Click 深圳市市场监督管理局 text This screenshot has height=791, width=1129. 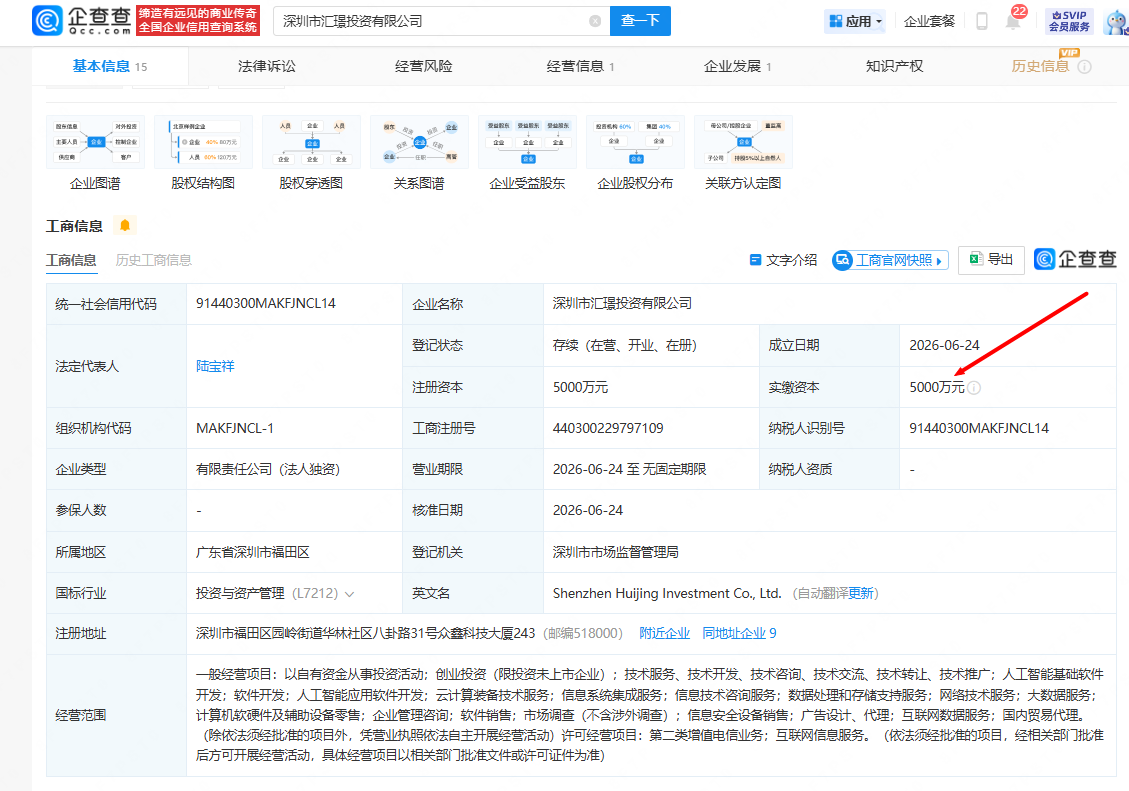pyautogui.click(x=616, y=552)
